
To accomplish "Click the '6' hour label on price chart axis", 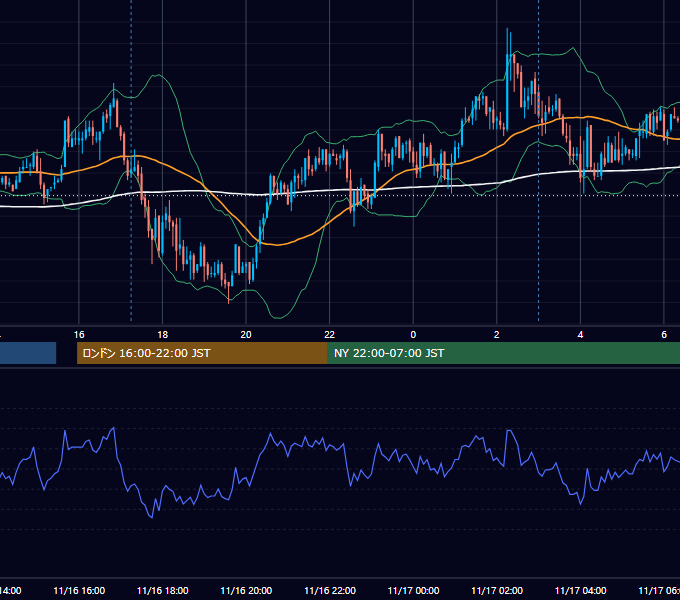I will [x=664, y=335].
